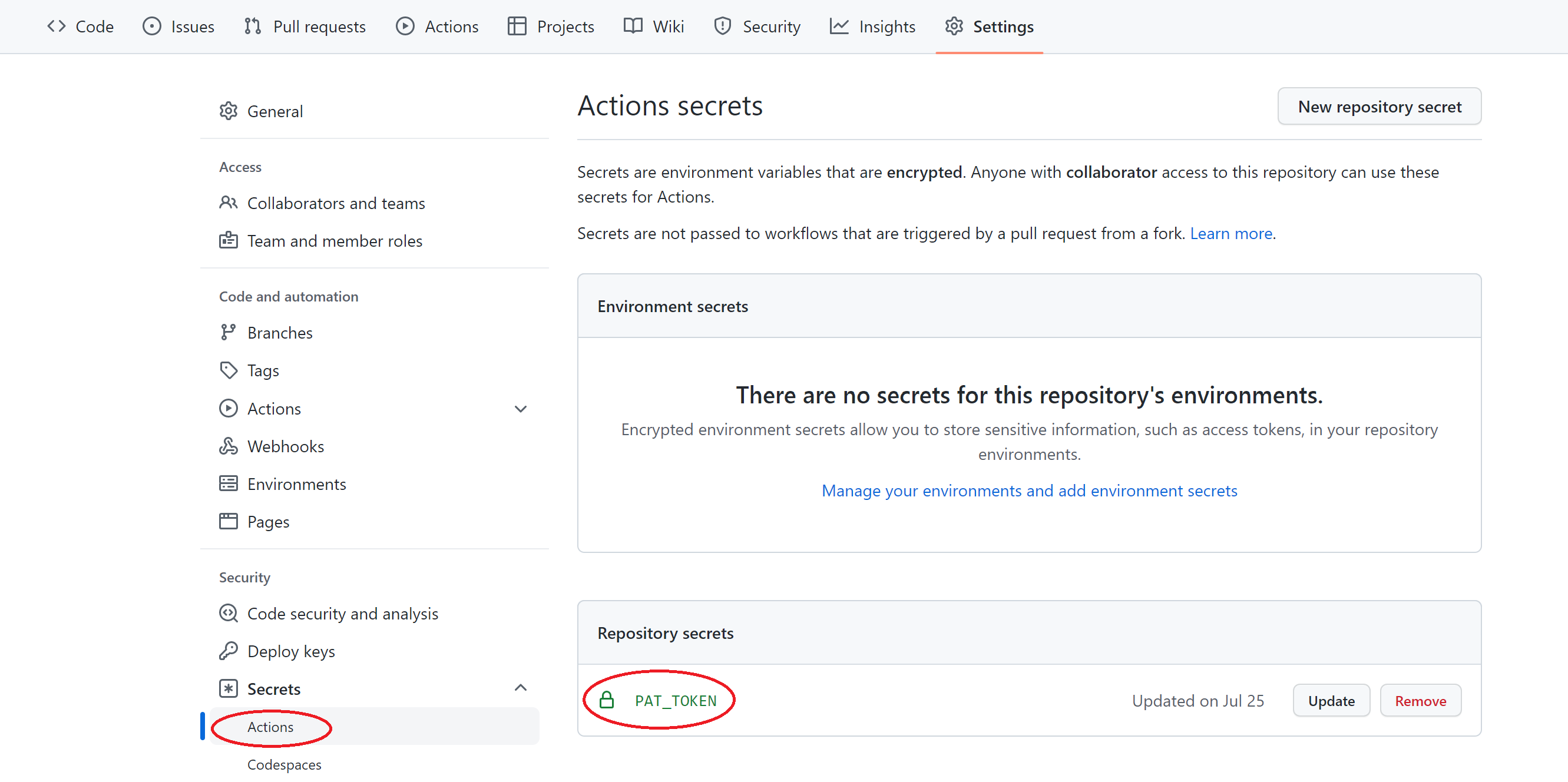This screenshot has height=782, width=1568.
Task: Click the New repository secret button
Action: tap(1379, 107)
